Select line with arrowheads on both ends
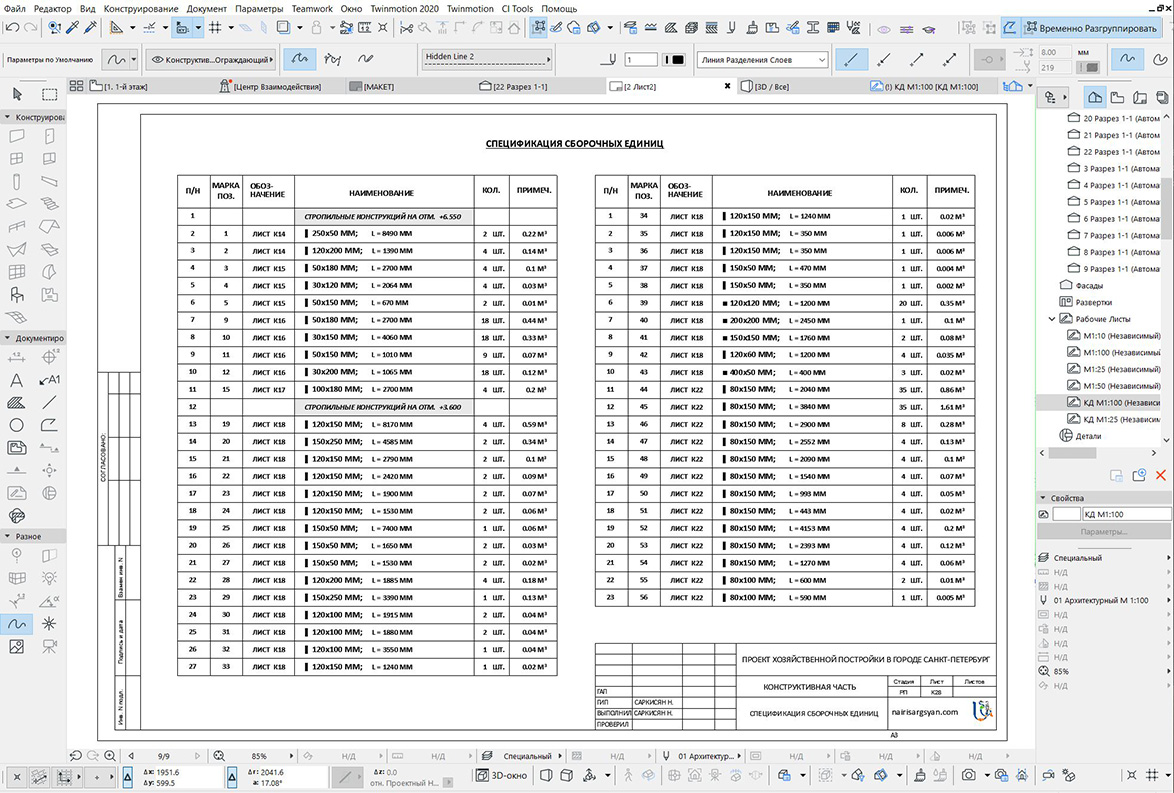 (949, 58)
